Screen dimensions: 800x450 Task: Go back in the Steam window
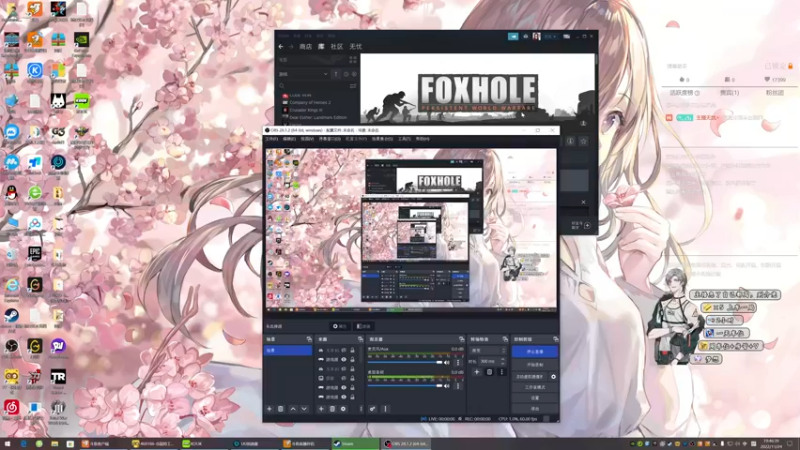pos(281,46)
